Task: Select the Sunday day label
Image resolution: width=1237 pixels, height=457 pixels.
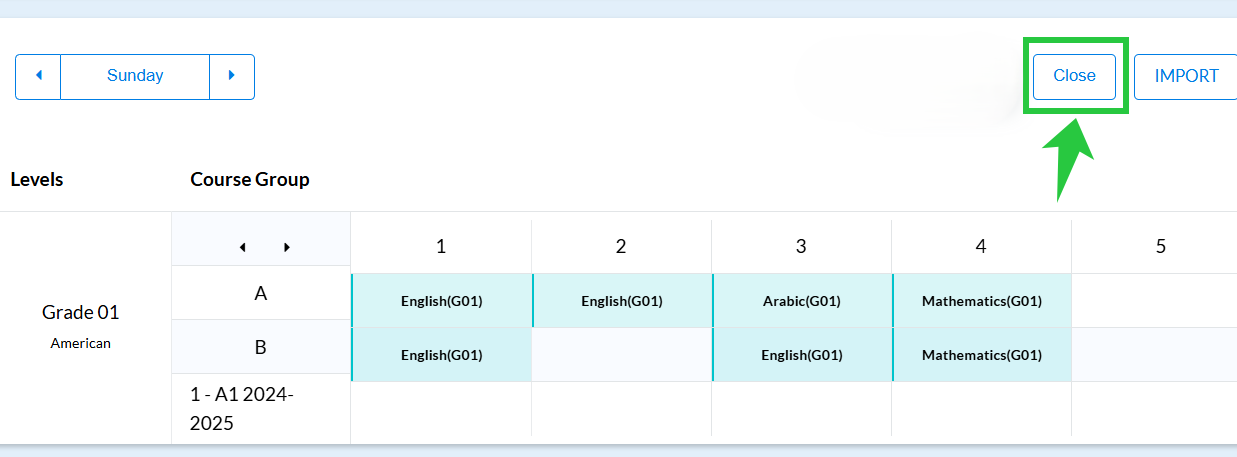Action: pos(135,77)
